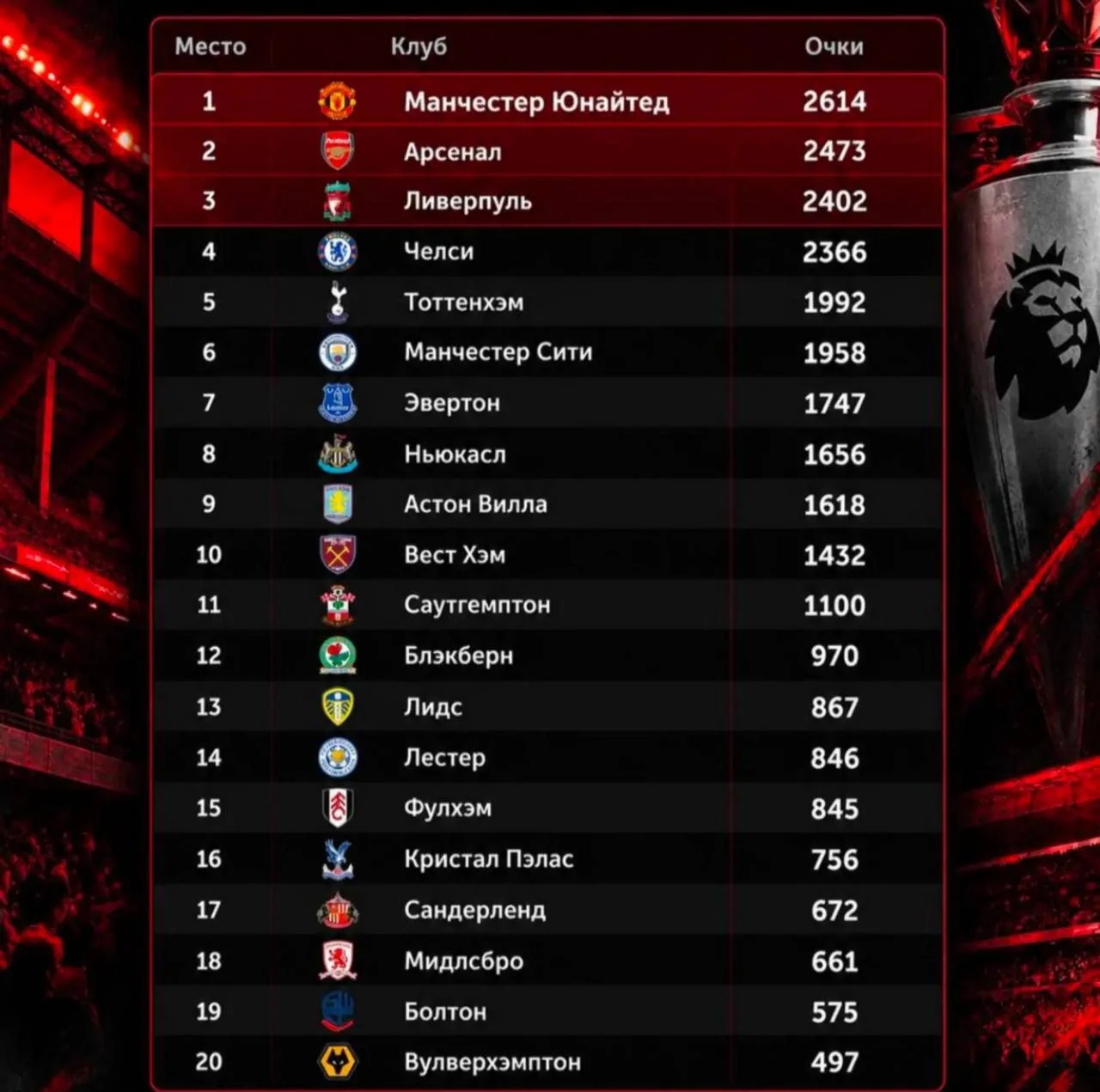The width and height of the screenshot is (1100, 1092).
Task: Click the Everton club crest
Action: [x=337, y=403]
